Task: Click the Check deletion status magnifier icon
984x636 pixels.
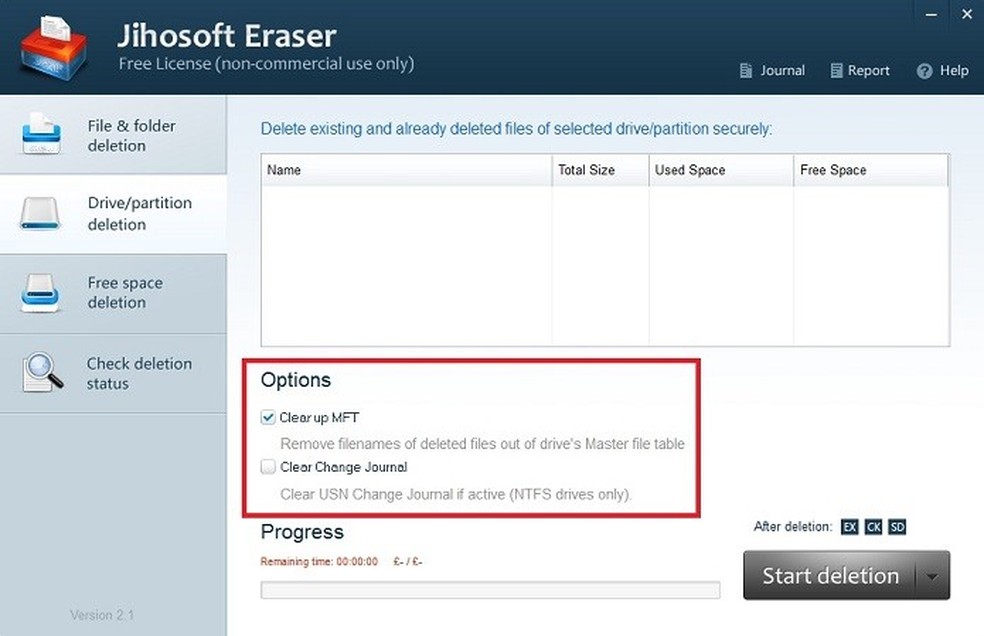Action: [42, 373]
